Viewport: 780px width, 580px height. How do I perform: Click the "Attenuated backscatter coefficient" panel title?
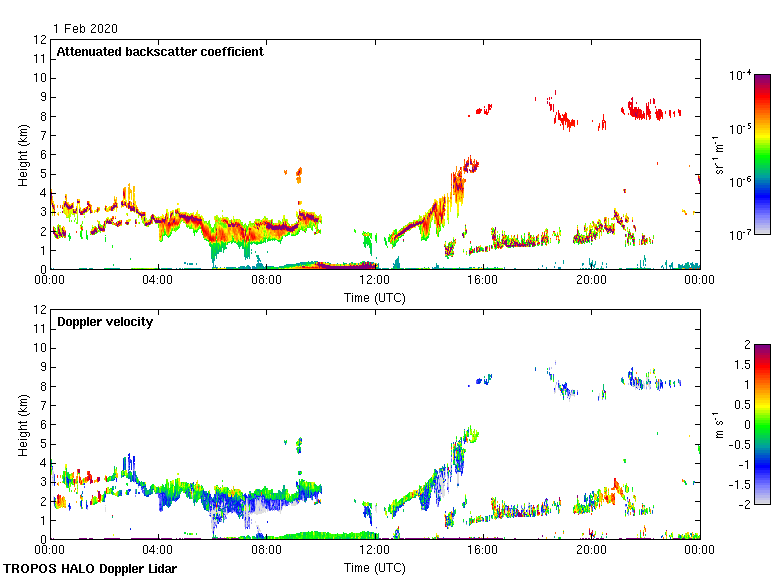tap(160, 52)
